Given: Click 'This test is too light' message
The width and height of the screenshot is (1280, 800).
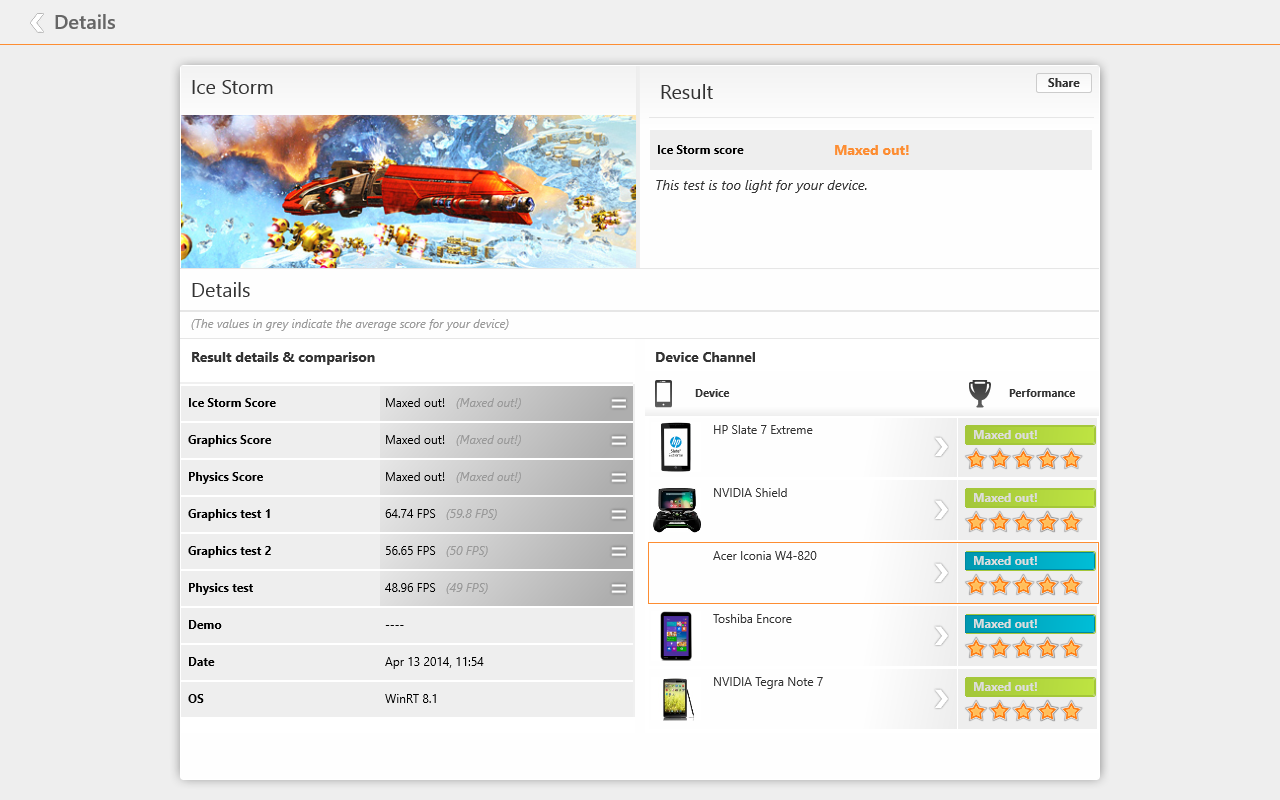Looking at the screenshot, I should tap(761, 186).
